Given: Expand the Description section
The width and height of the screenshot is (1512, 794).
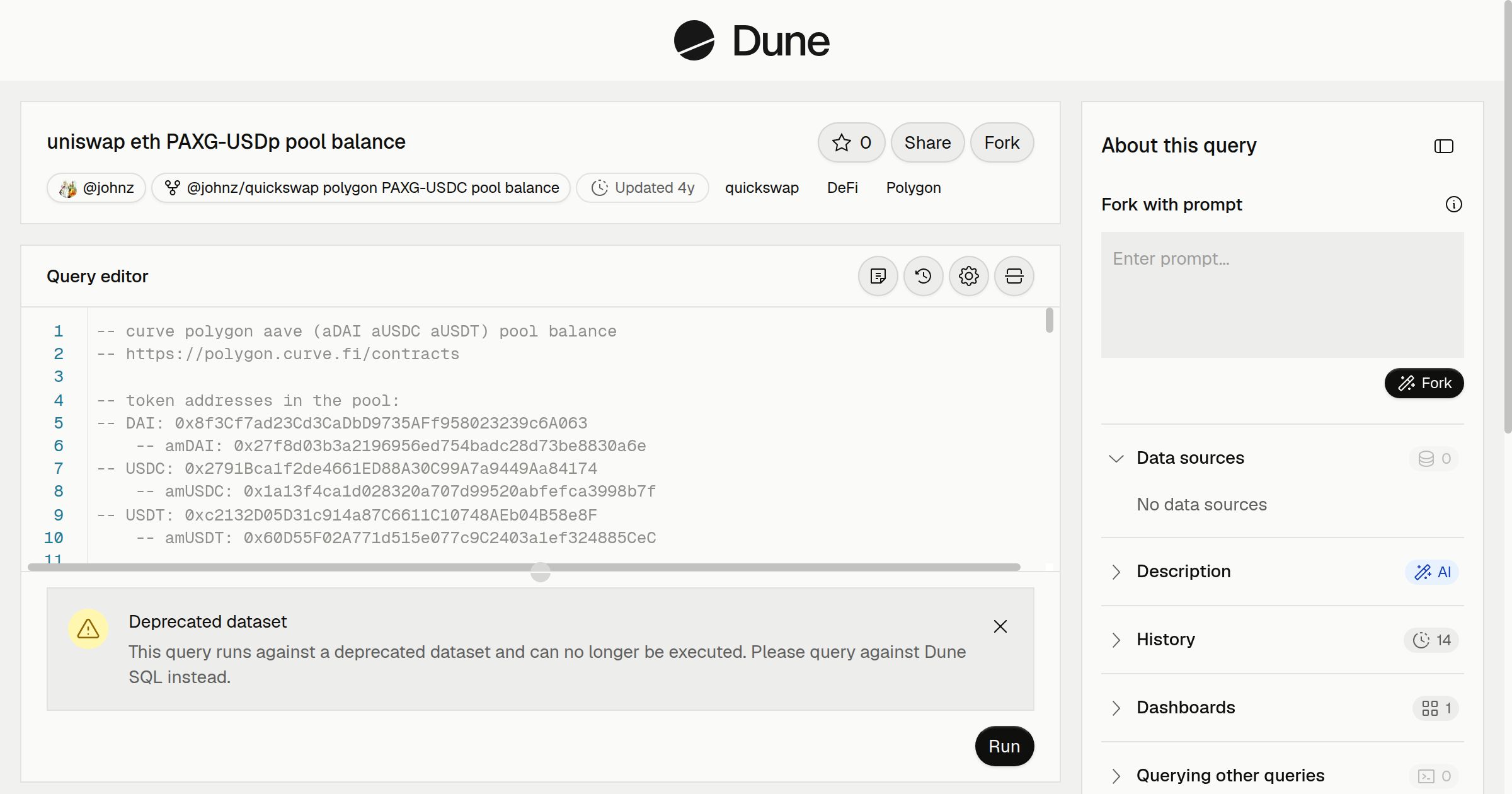Looking at the screenshot, I should coord(1282,572).
